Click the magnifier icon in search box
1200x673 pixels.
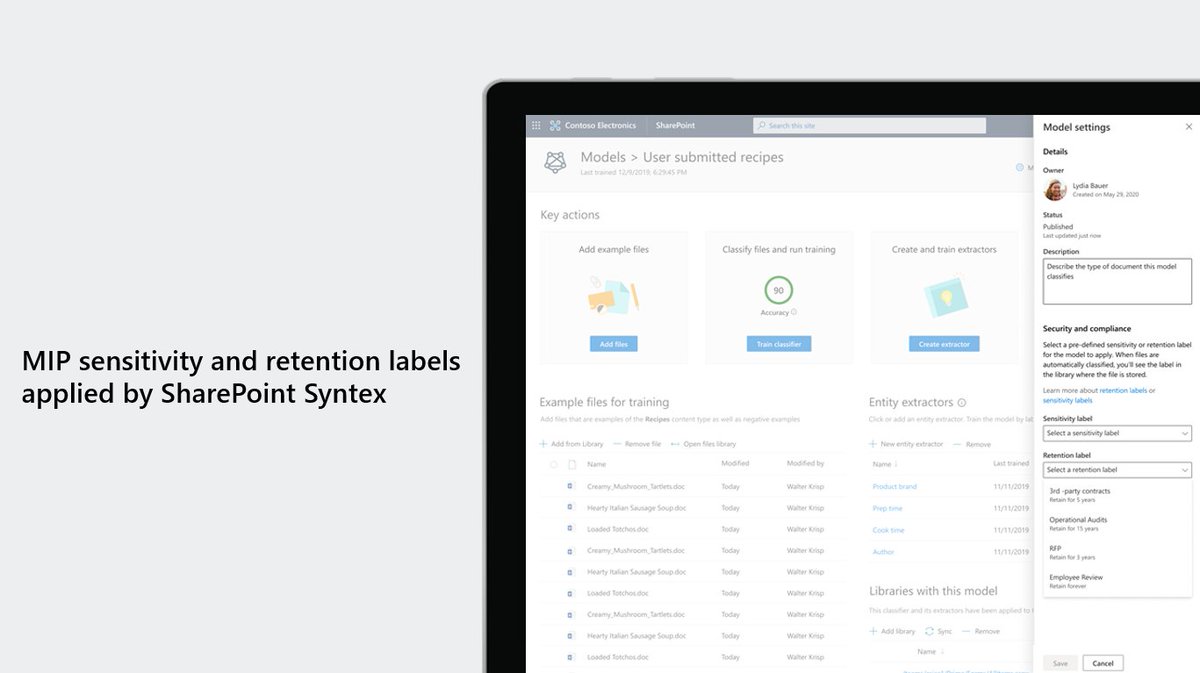click(x=761, y=126)
